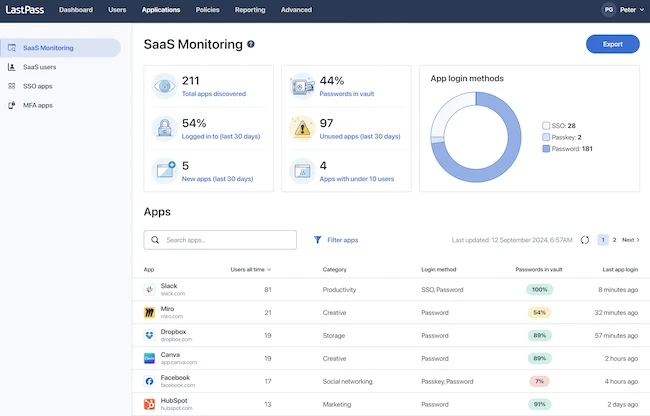Click the refresh icon beside last updated time

(x=585, y=240)
